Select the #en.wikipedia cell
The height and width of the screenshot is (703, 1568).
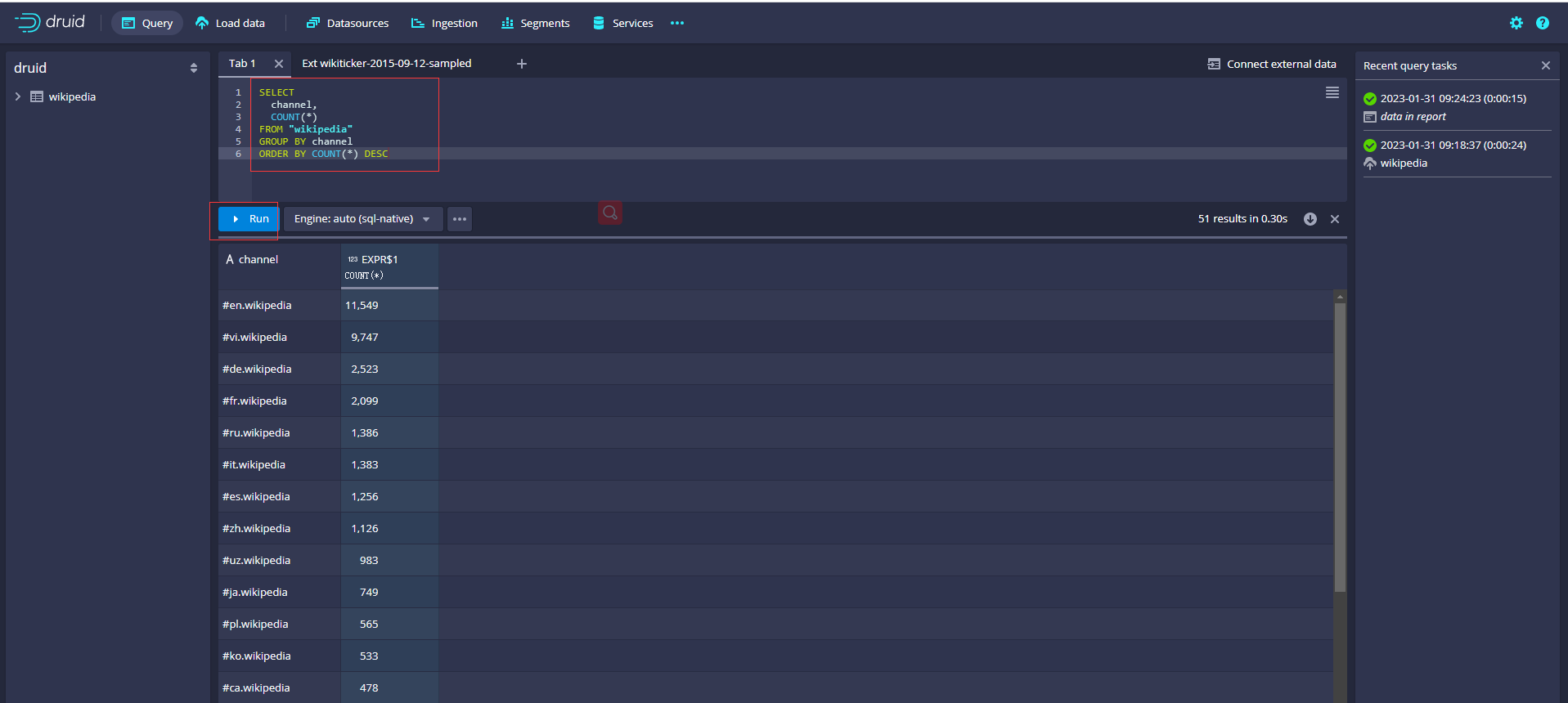tap(279, 305)
